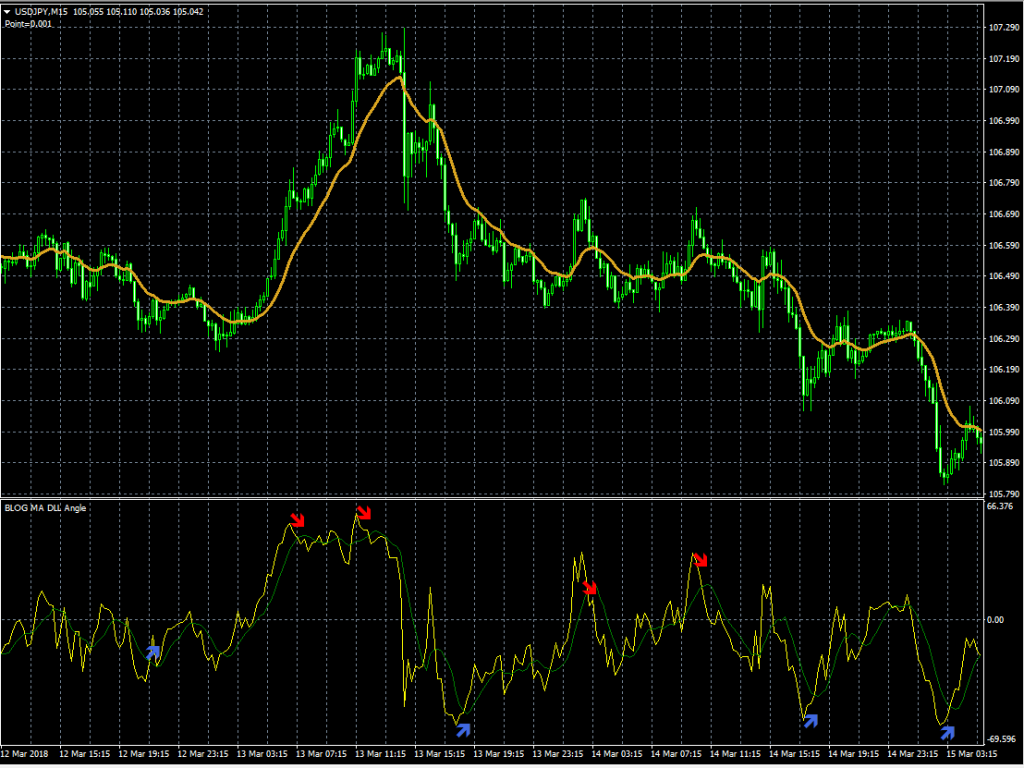
Task: Click the 106.490 price level on the axis
Action: [1001, 276]
